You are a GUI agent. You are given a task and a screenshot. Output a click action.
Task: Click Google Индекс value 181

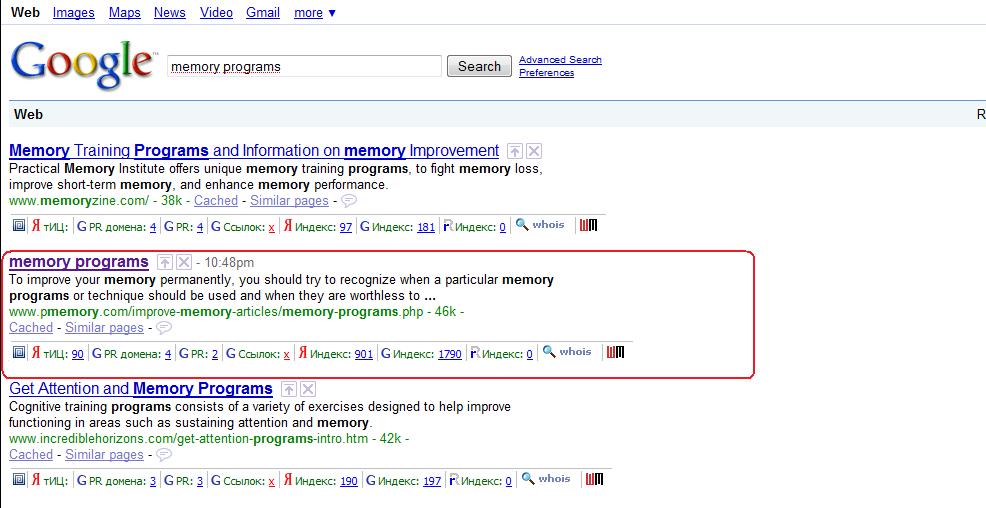click(x=426, y=227)
